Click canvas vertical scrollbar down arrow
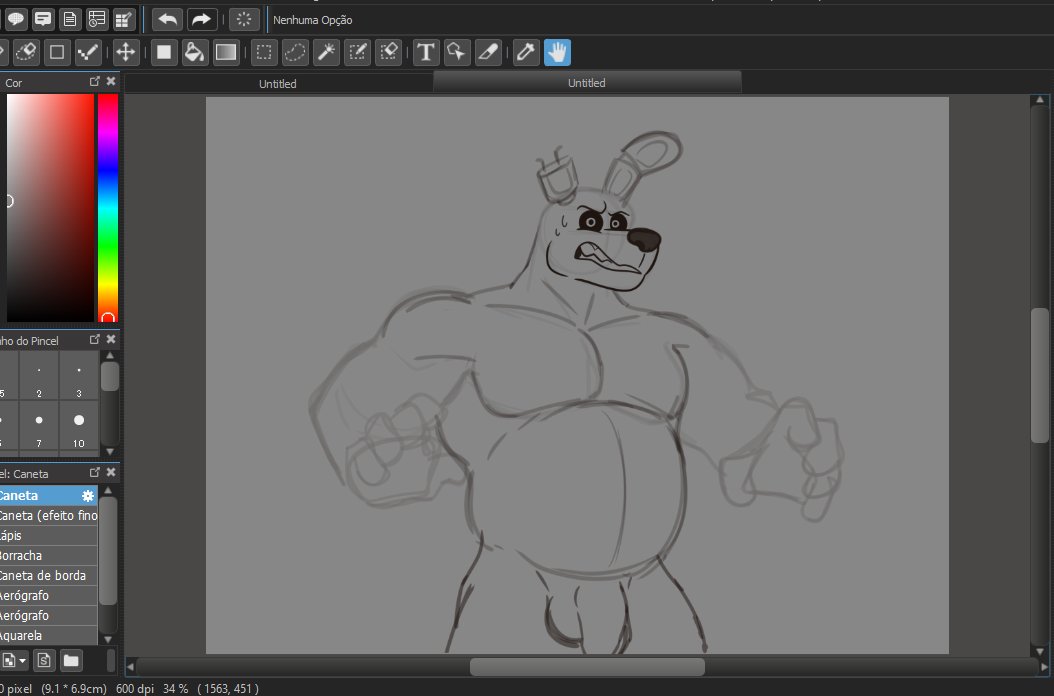Image resolution: width=1054 pixels, height=696 pixels. (1040, 652)
